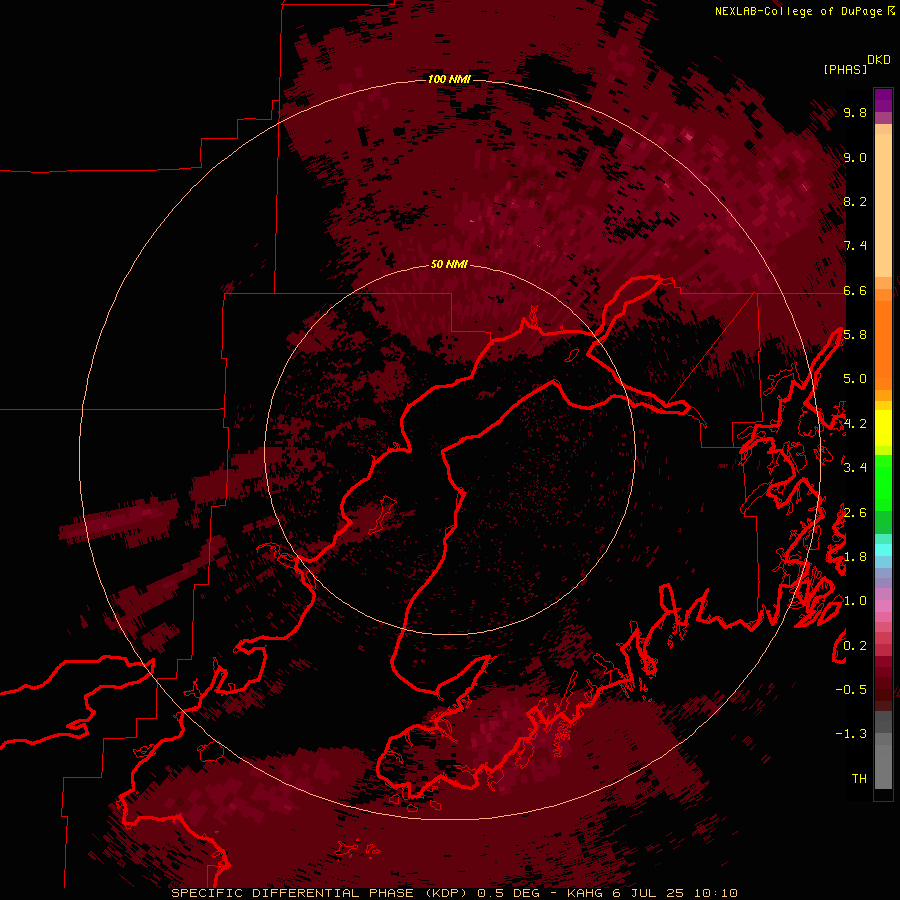This screenshot has width=900, height=900.
Task: Click the 1.0 scale value
Action: (x=855, y=601)
